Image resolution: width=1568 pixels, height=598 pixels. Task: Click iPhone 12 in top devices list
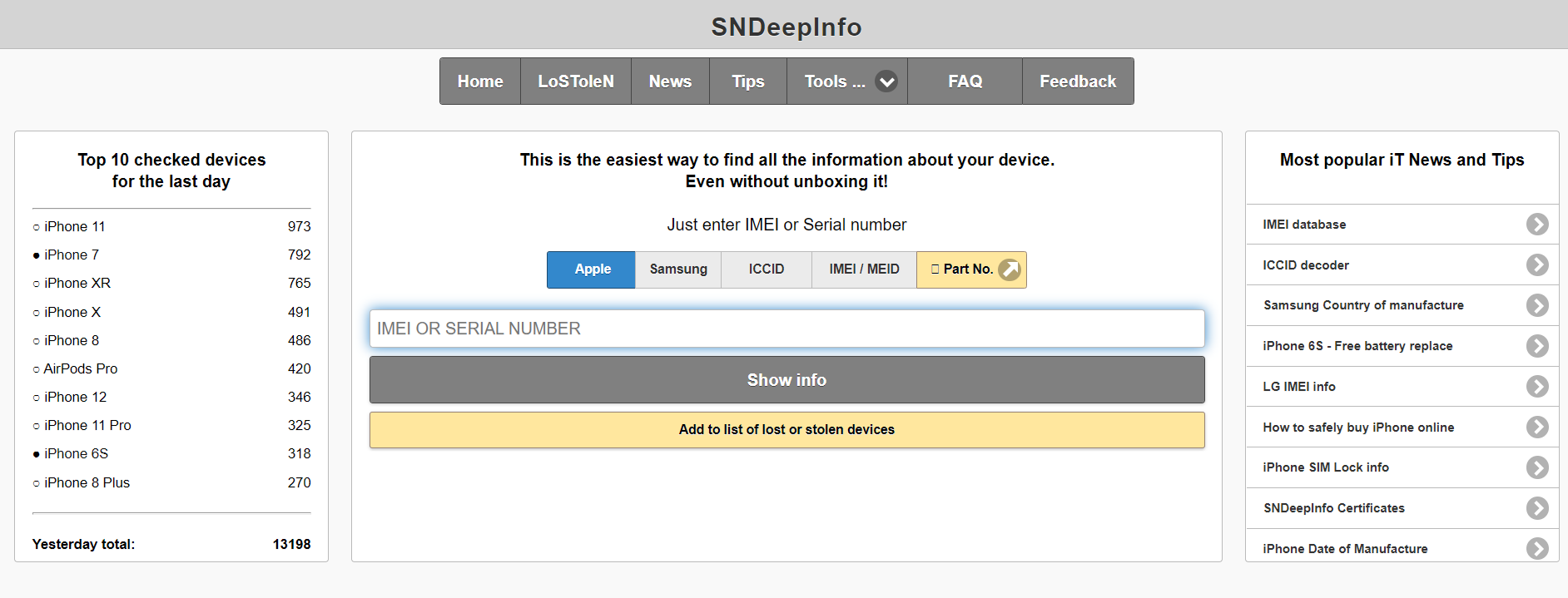point(76,397)
